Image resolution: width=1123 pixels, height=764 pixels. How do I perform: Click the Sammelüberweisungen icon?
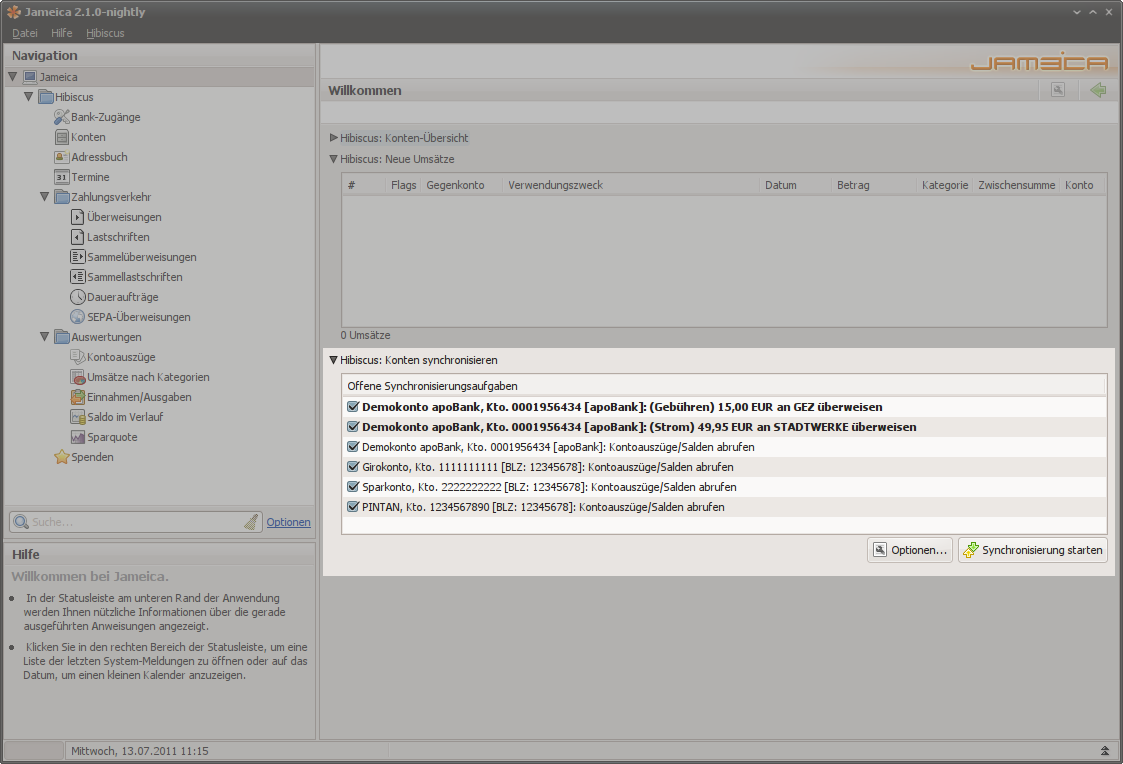[x=77, y=256]
